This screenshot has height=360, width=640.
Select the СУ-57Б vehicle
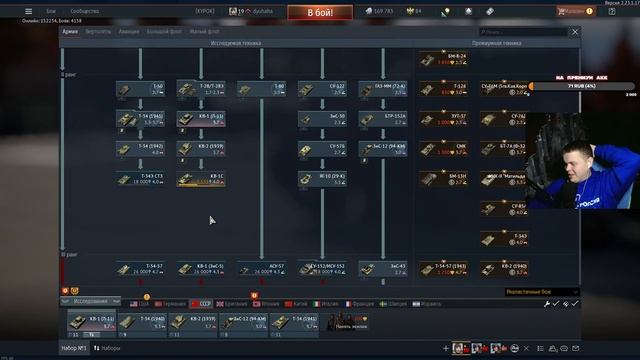pyautogui.click(x=322, y=149)
